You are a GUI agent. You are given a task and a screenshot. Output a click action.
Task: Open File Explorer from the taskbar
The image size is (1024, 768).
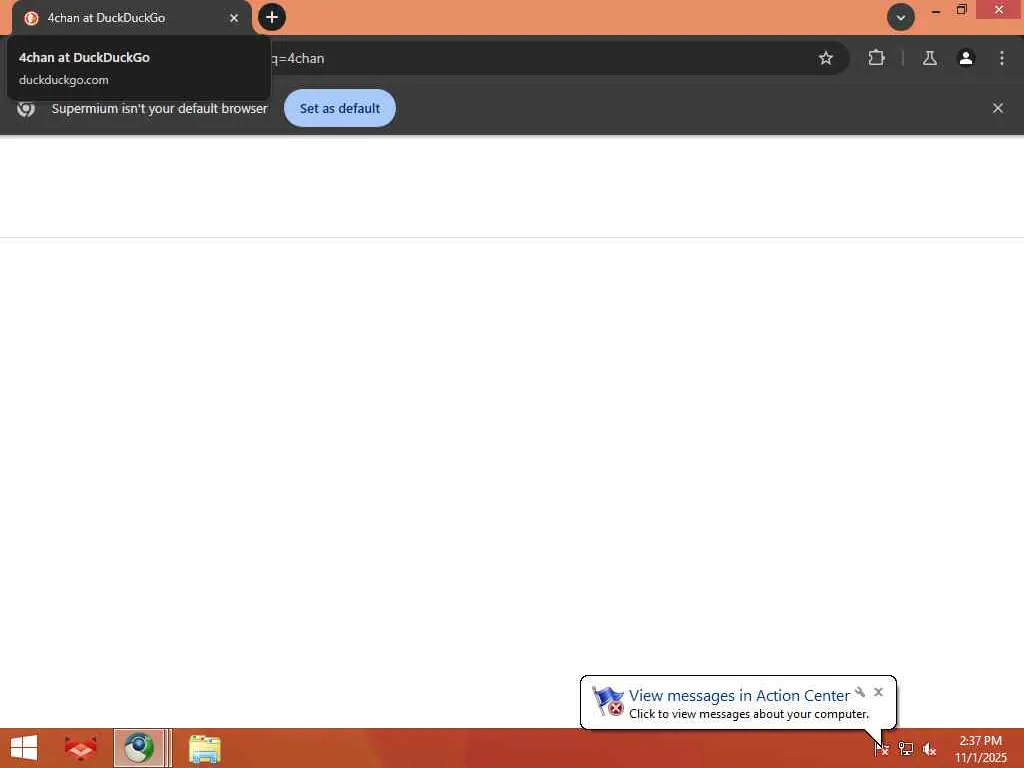pyautogui.click(x=204, y=748)
